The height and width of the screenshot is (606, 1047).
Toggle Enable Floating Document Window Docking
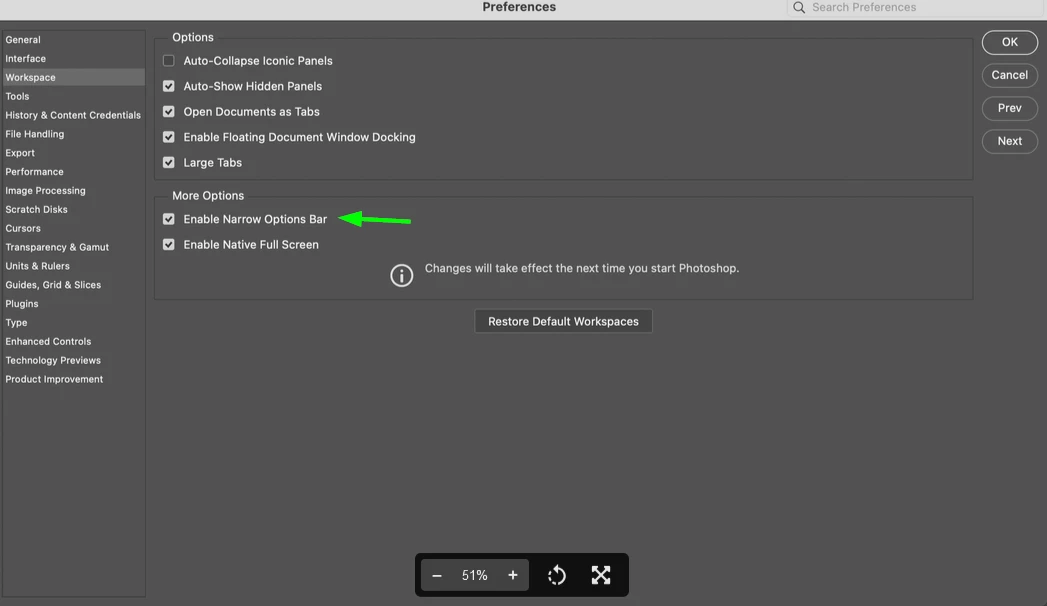click(x=169, y=137)
